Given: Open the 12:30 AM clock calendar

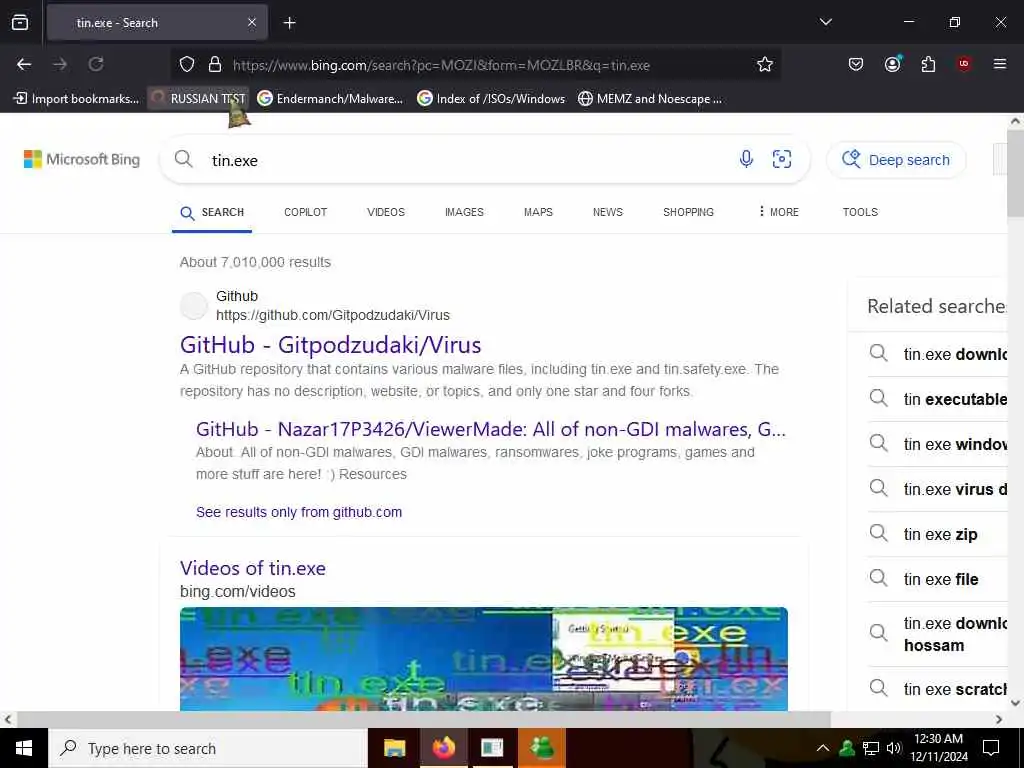Looking at the screenshot, I should click(938, 748).
